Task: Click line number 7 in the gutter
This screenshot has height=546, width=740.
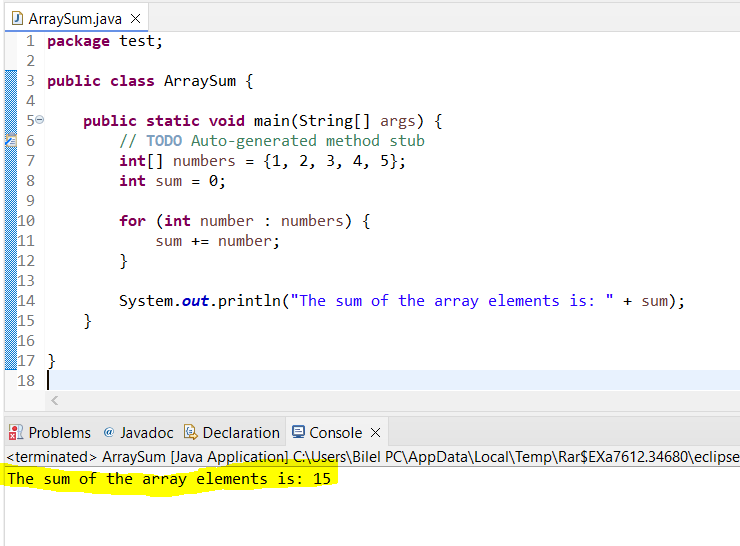Action: tap(30, 161)
